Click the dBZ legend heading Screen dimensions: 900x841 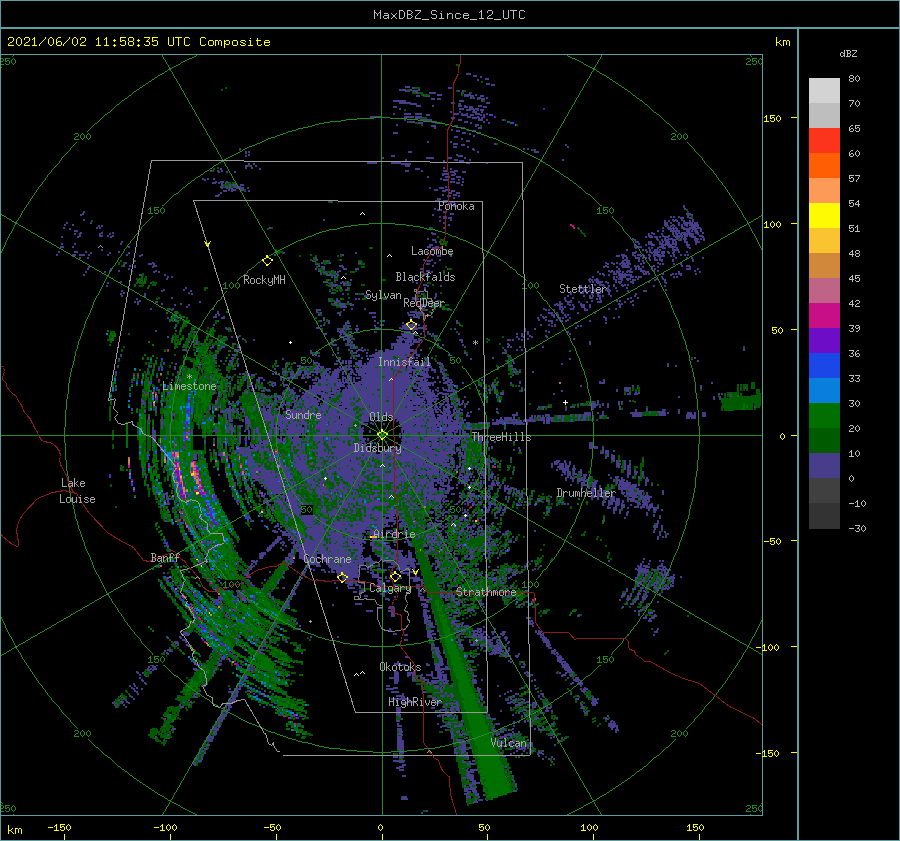(x=848, y=54)
